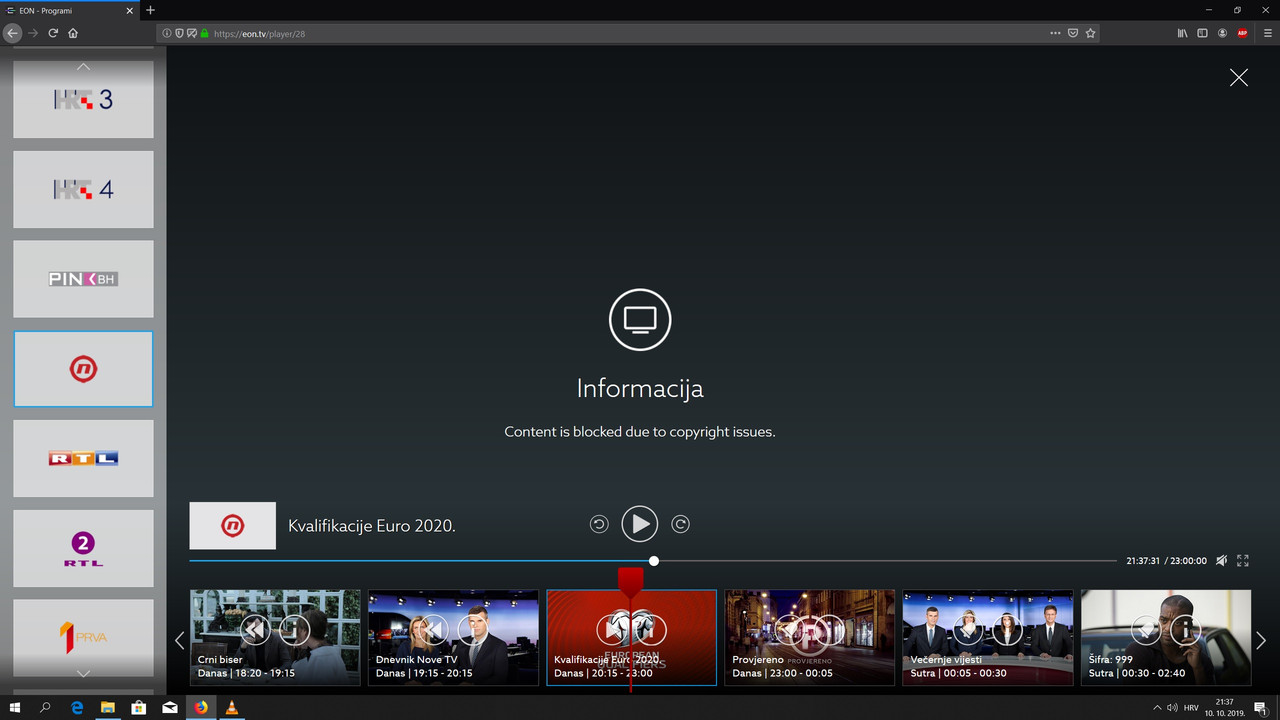The width and height of the screenshot is (1280, 720).
Task: Select the Prva channel tile
Action: pos(83,637)
